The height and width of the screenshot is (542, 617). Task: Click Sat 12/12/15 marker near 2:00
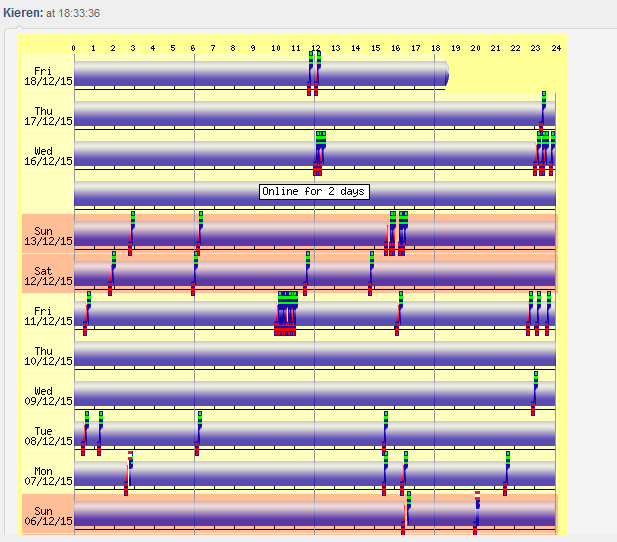click(112, 274)
